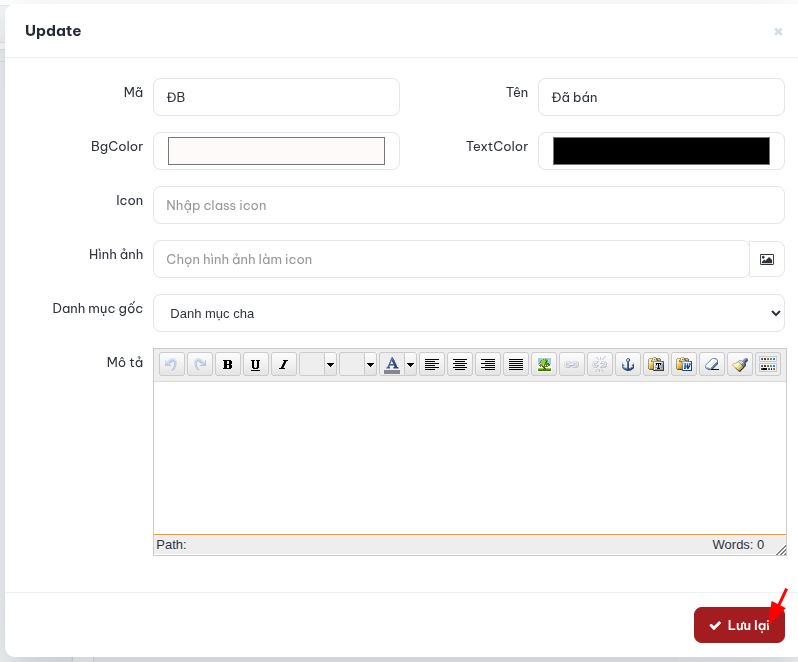Redo the last action in the editor

(x=200, y=364)
